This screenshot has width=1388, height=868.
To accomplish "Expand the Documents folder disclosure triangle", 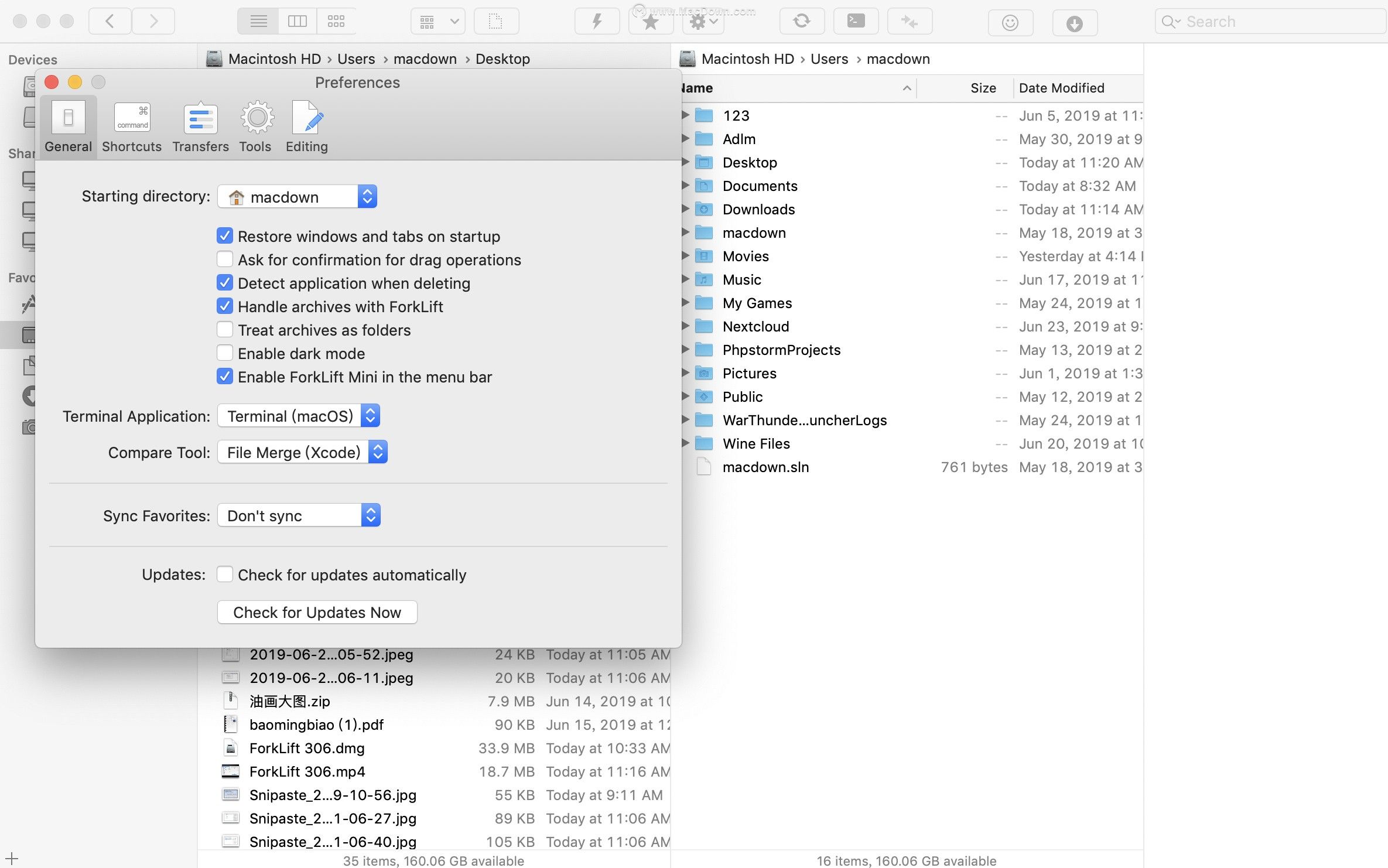I will [685, 186].
